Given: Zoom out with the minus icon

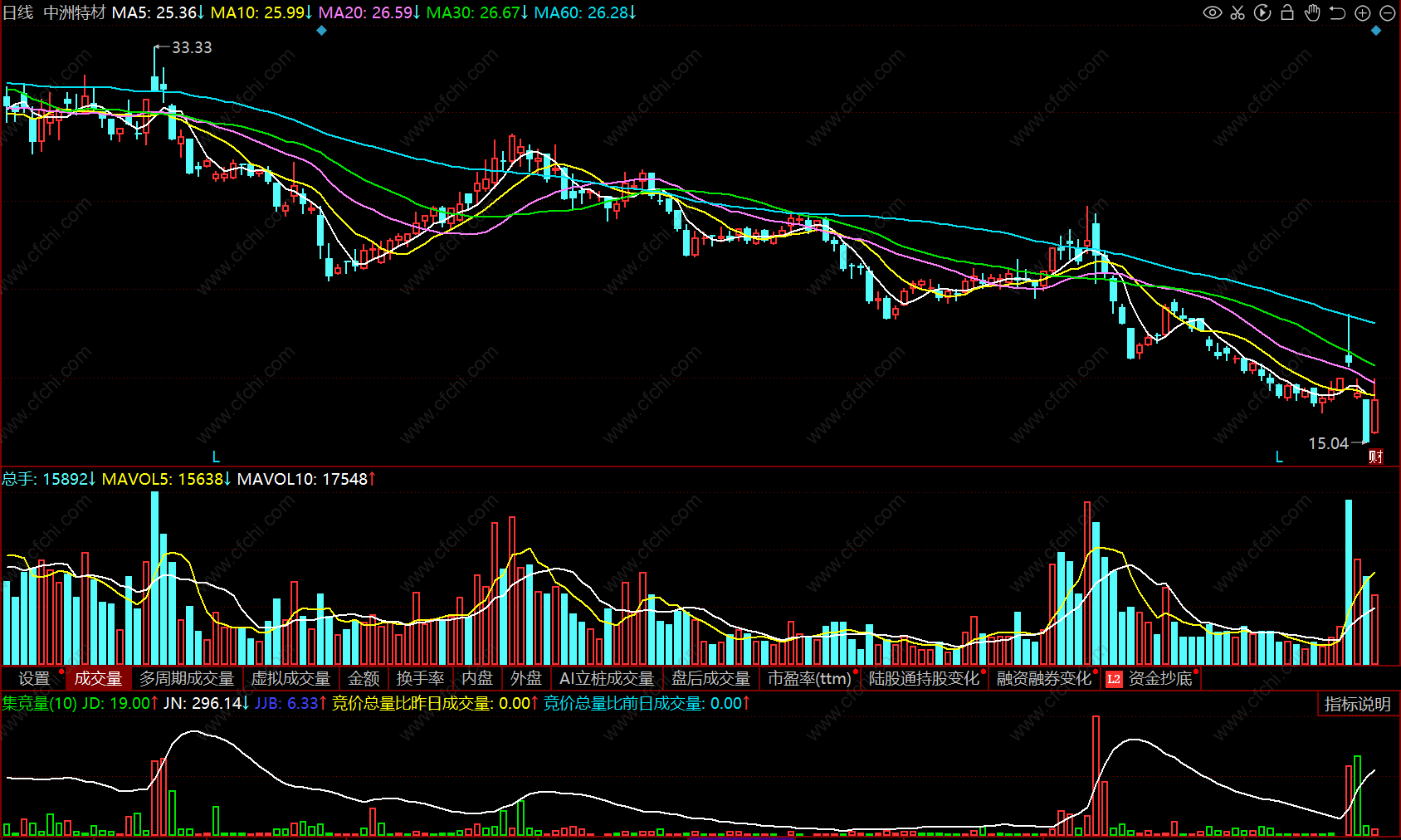Looking at the screenshot, I should [1387, 12].
